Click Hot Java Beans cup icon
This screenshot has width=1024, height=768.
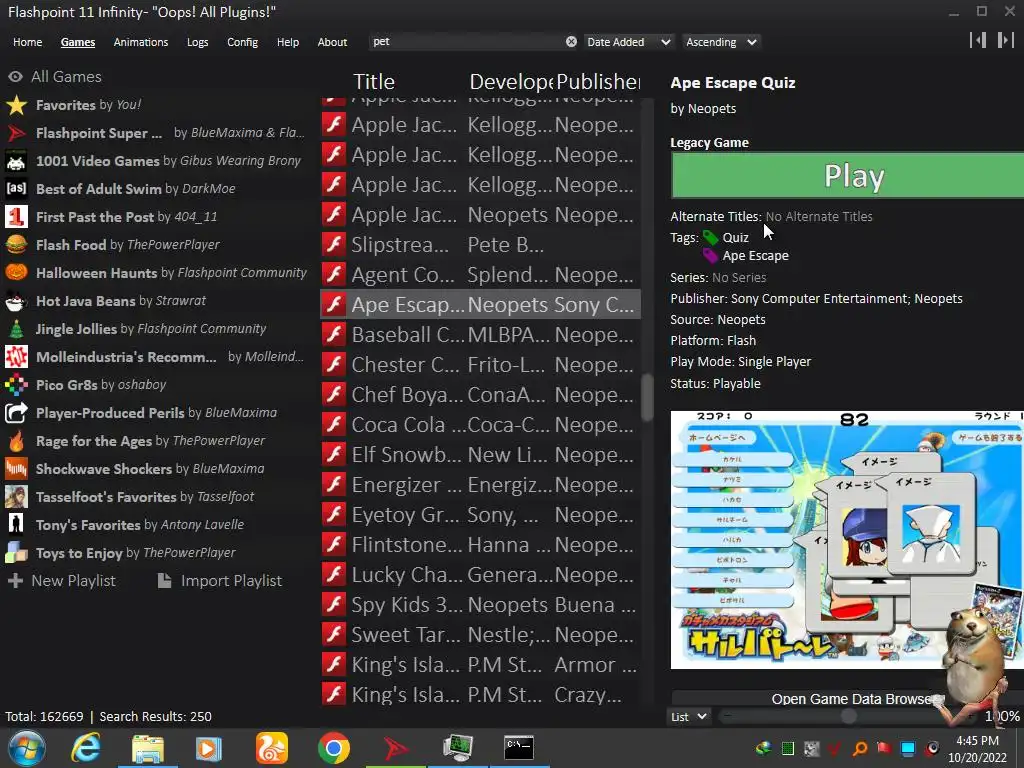point(16,300)
